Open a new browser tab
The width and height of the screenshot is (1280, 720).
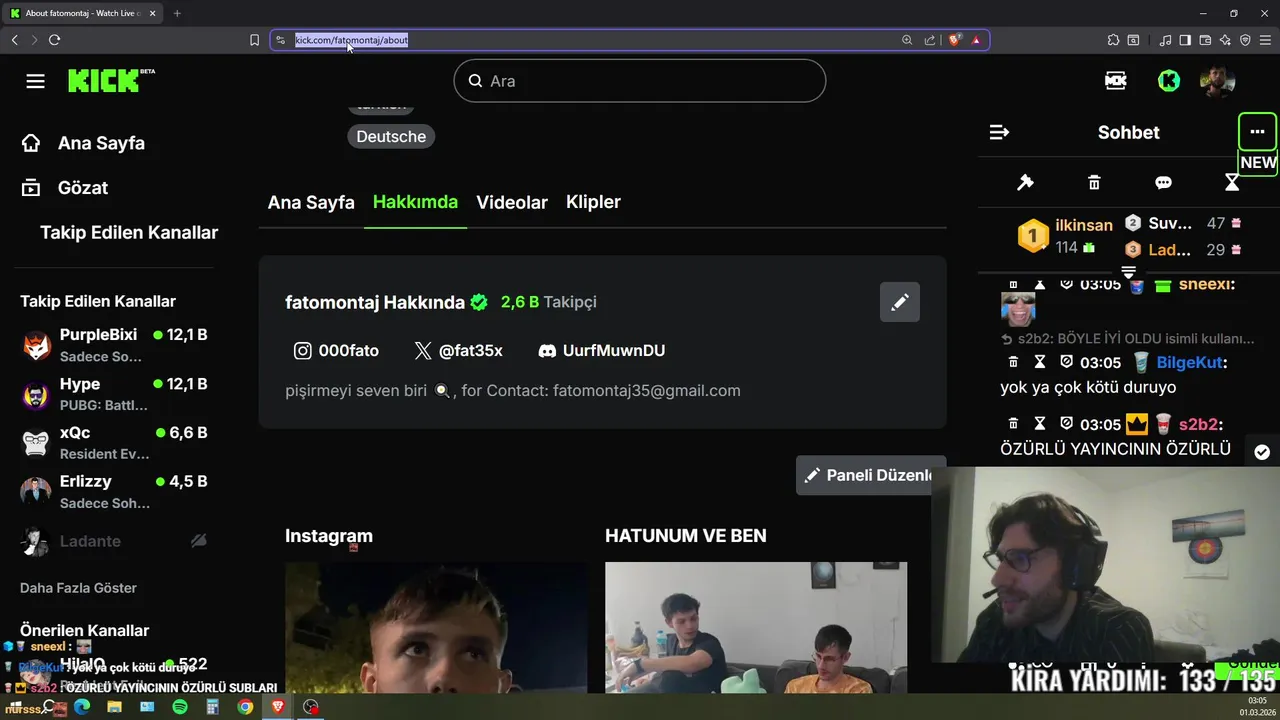177,13
